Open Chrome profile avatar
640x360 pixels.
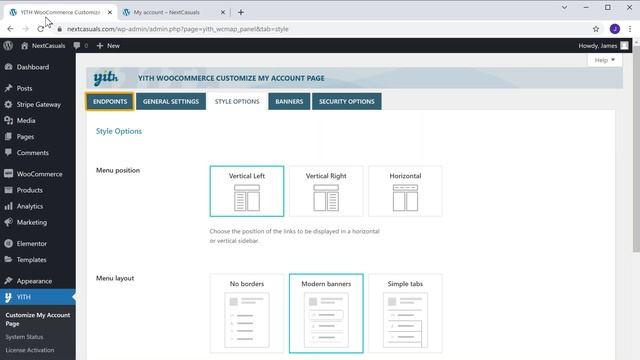pyautogui.click(x=615, y=29)
